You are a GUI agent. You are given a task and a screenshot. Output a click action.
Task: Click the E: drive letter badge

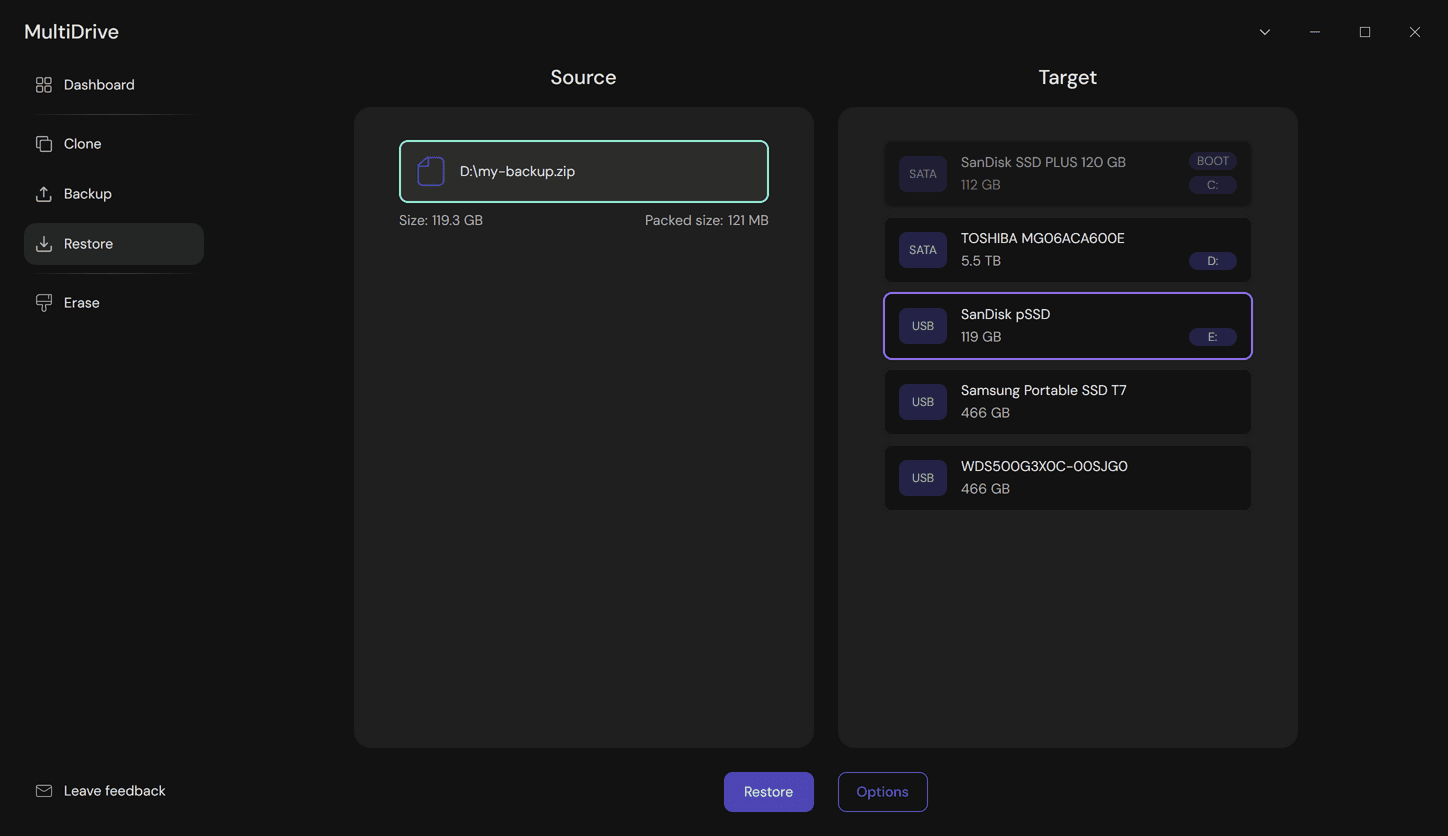click(x=1212, y=337)
